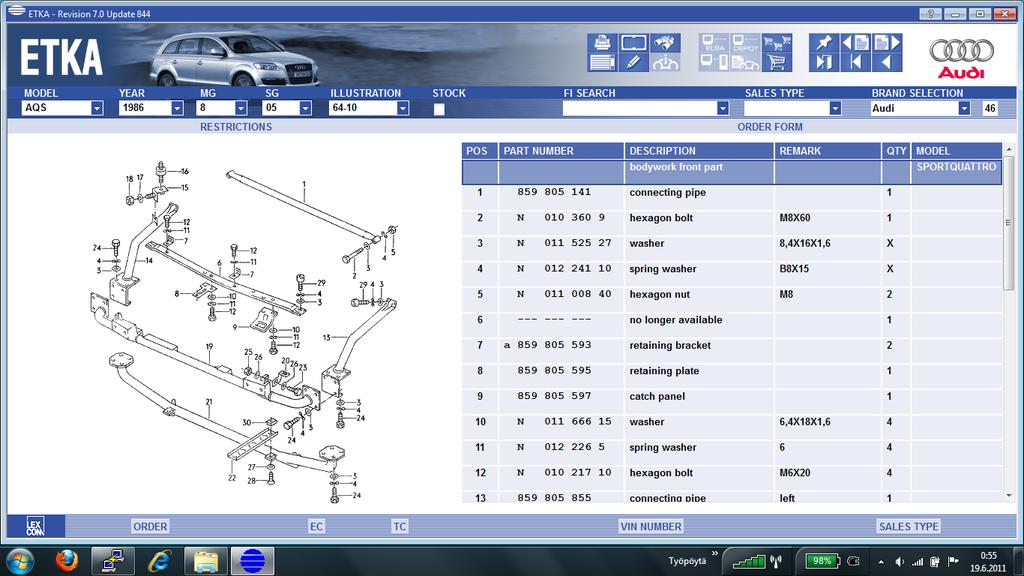Launch Firefox from the Windows taskbar
The width and height of the screenshot is (1024, 576).
(66, 560)
